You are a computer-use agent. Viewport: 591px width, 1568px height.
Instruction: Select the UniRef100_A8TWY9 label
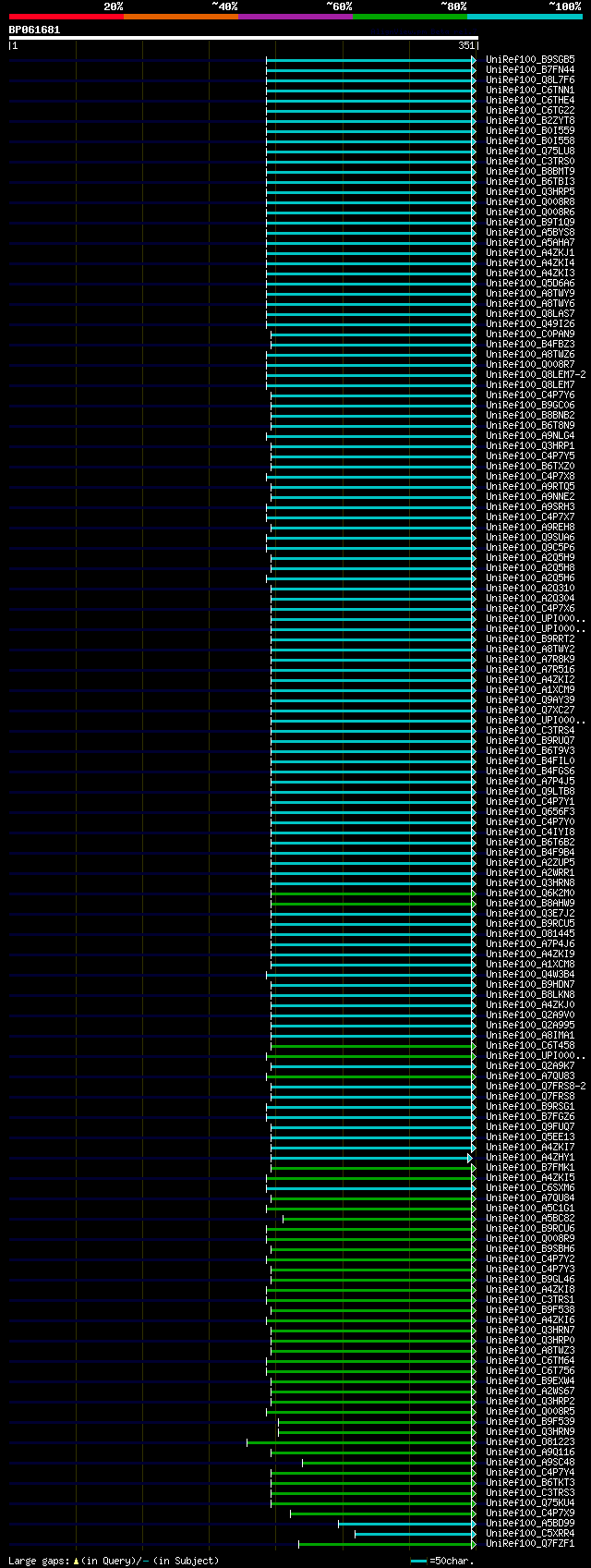[x=530, y=294]
